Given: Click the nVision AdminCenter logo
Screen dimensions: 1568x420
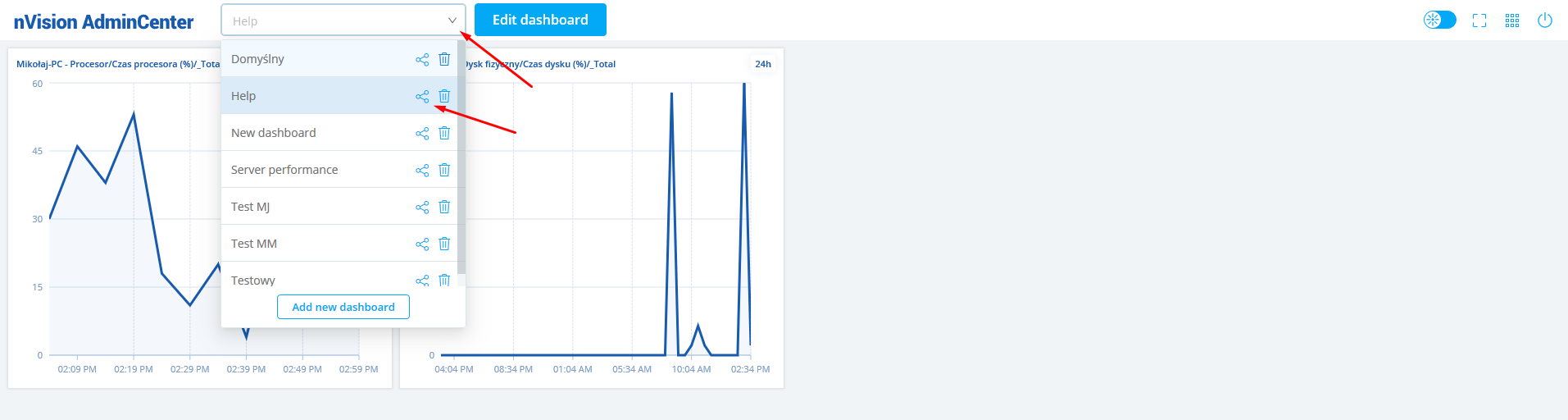Looking at the screenshot, I should click(103, 22).
